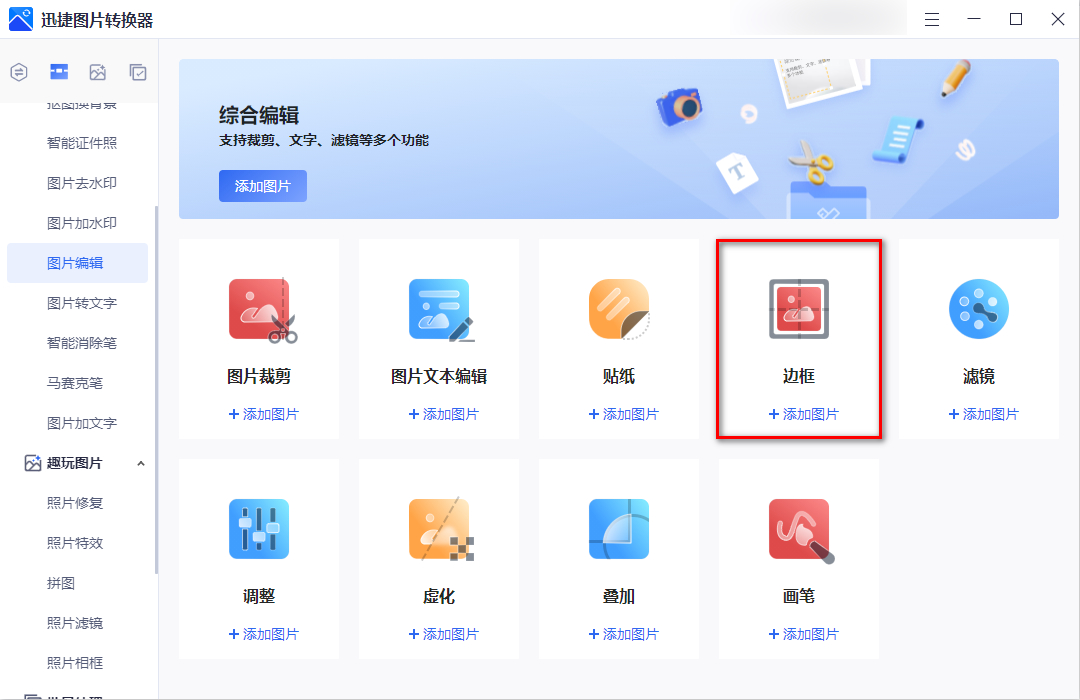Open the 叠加 overlay icon

619,528
